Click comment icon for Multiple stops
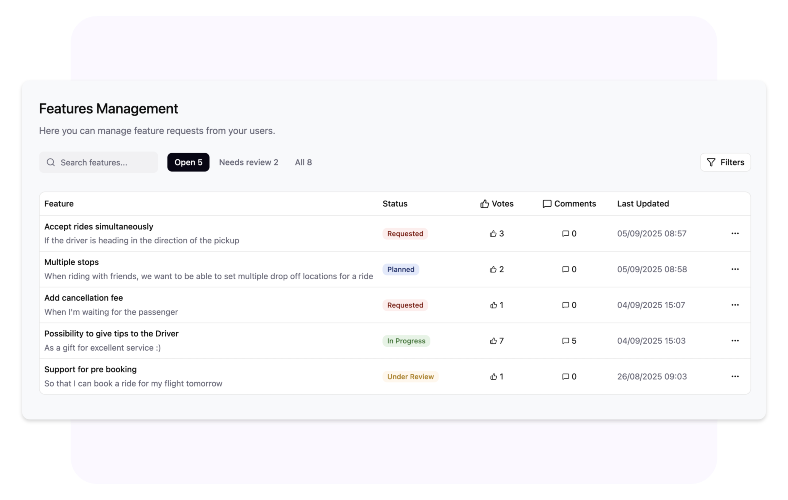 (x=565, y=269)
